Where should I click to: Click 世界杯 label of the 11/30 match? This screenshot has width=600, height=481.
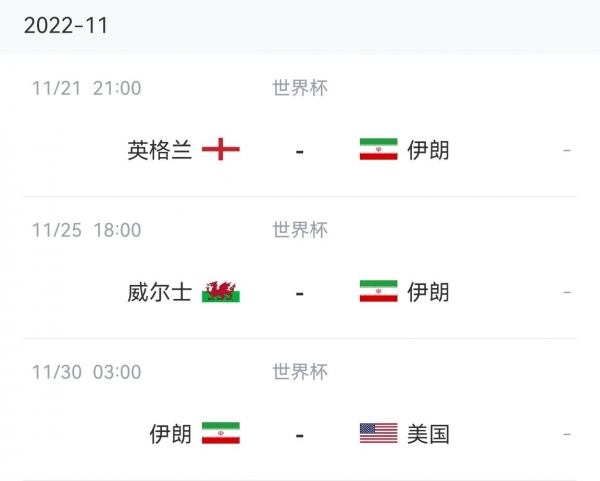(x=300, y=372)
